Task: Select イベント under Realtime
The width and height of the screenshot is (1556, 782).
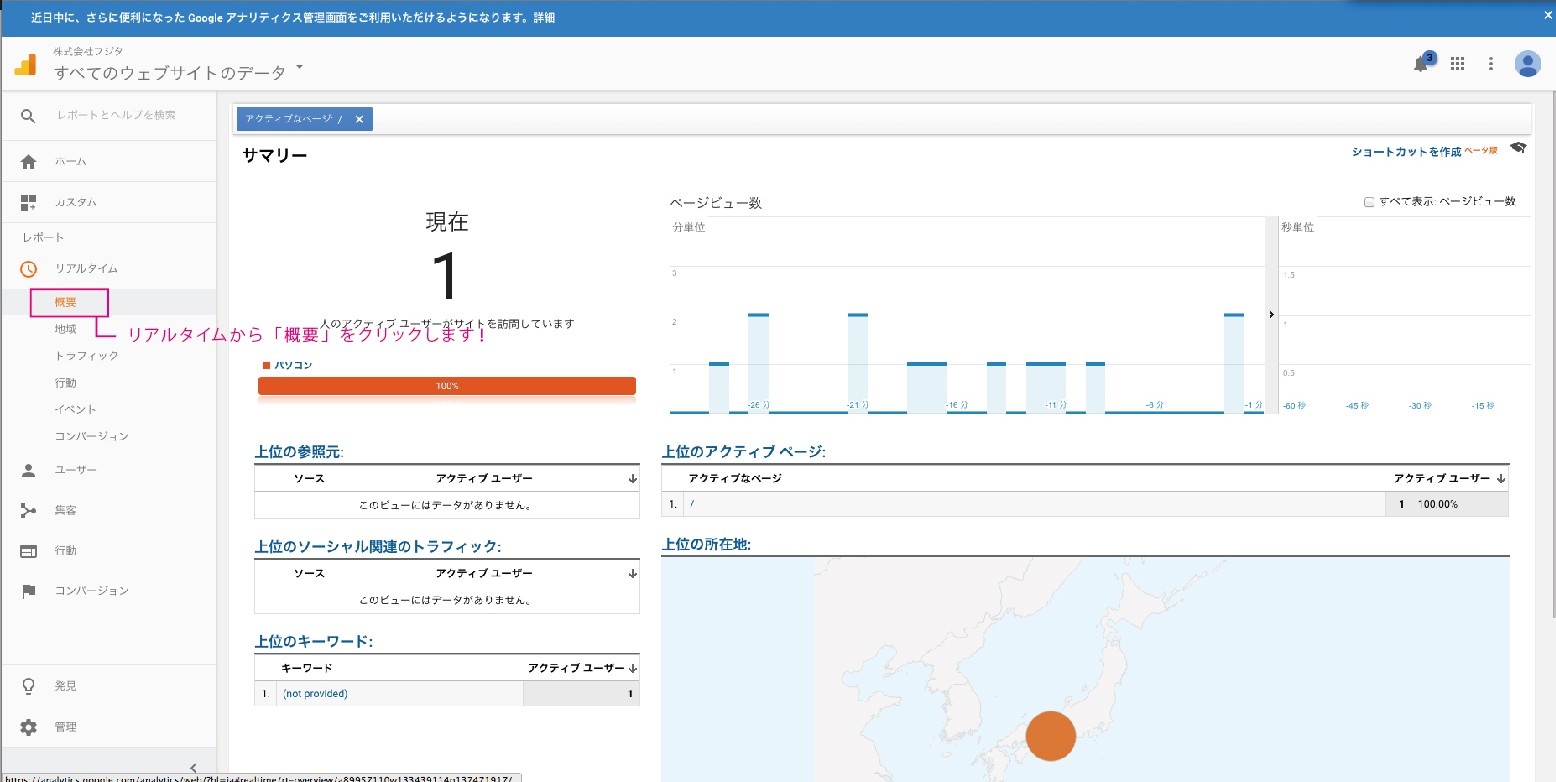Action: coord(76,410)
